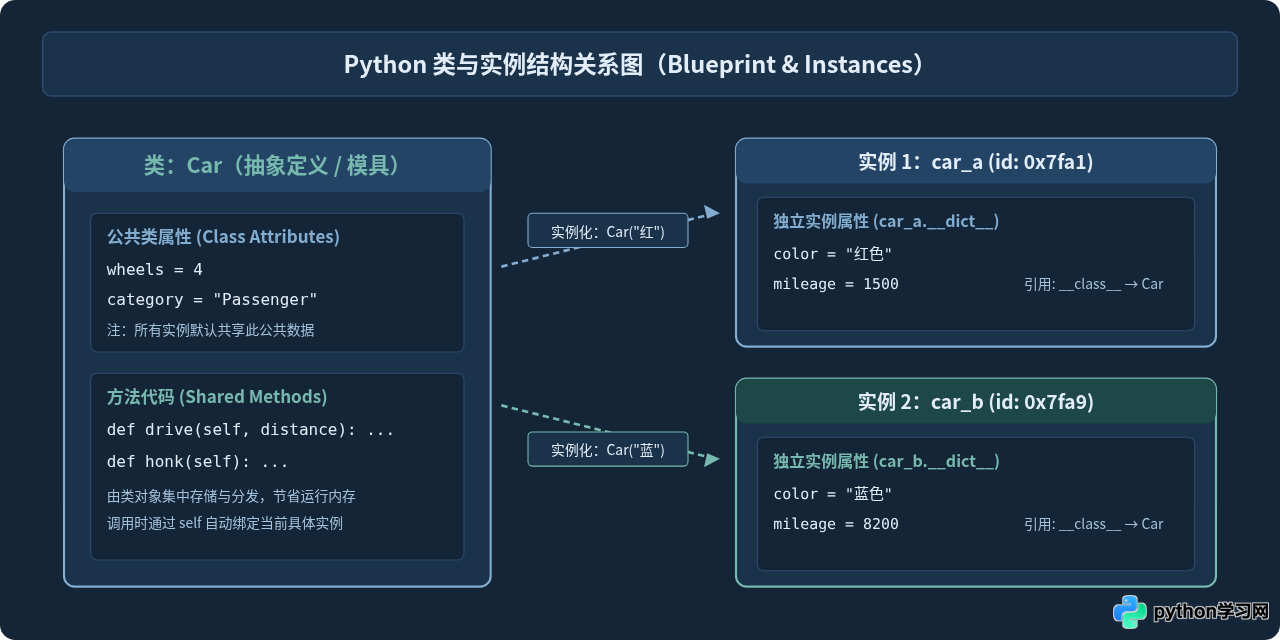Select the line 'color = "蓝色"'
The width and height of the screenshot is (1280, 640).
[x=832, y=494]
